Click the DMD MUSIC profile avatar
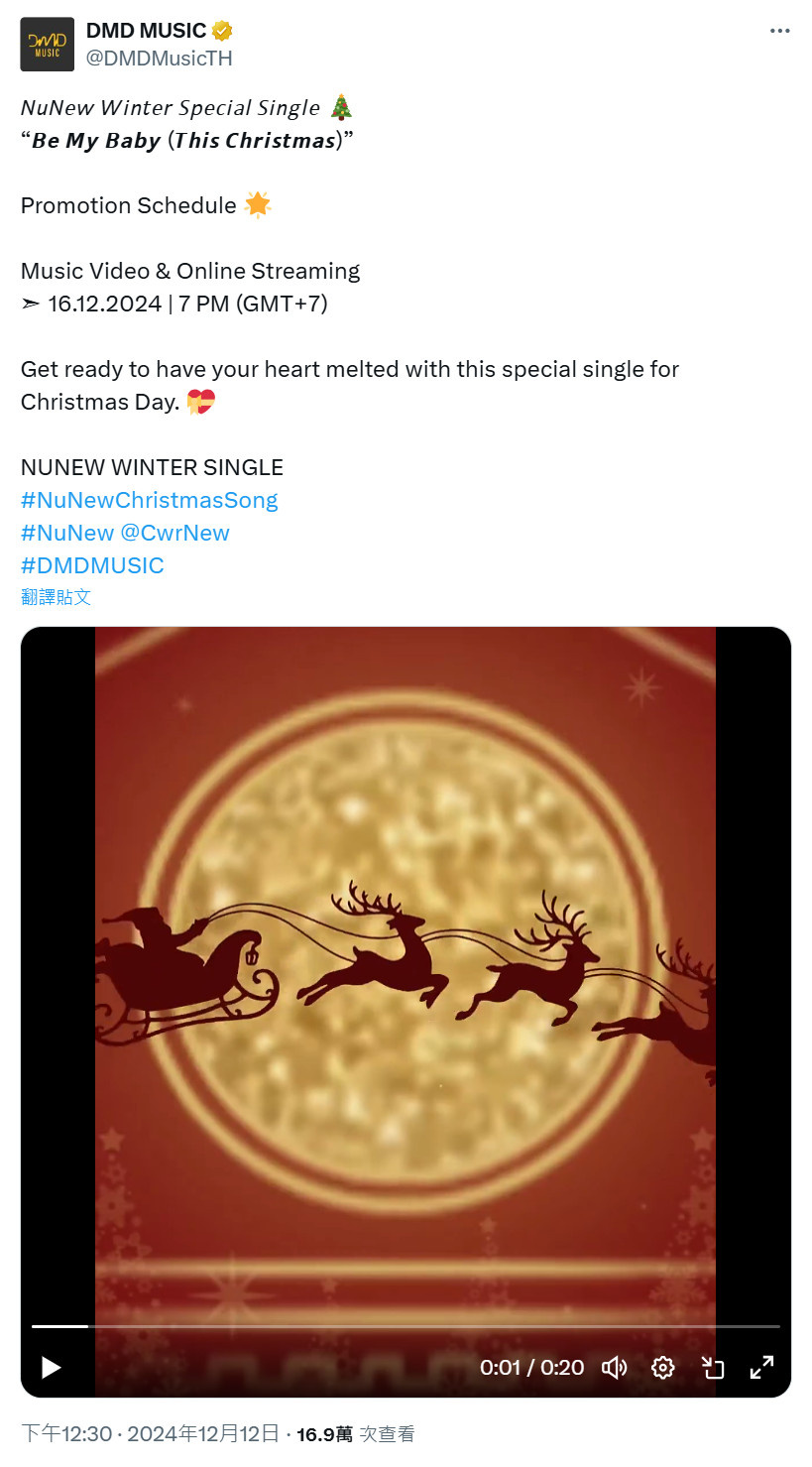 click(48, 45)
